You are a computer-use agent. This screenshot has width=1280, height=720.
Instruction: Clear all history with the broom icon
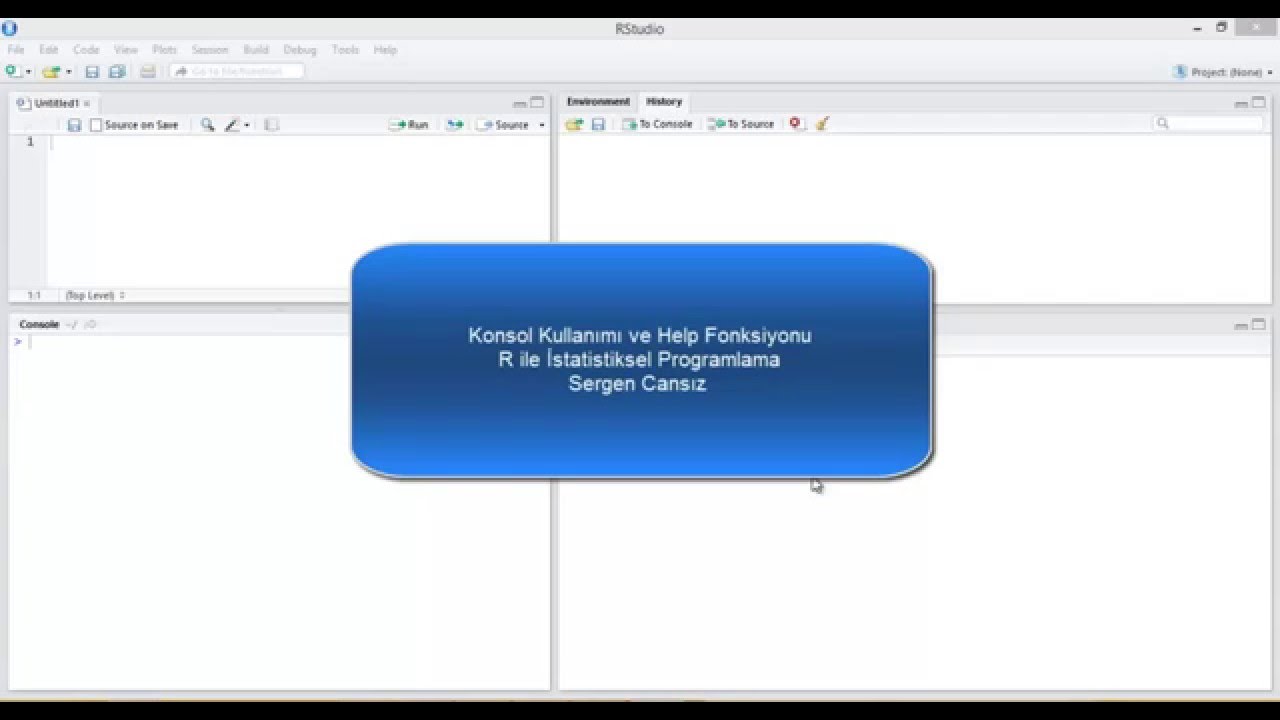[822, 124]
